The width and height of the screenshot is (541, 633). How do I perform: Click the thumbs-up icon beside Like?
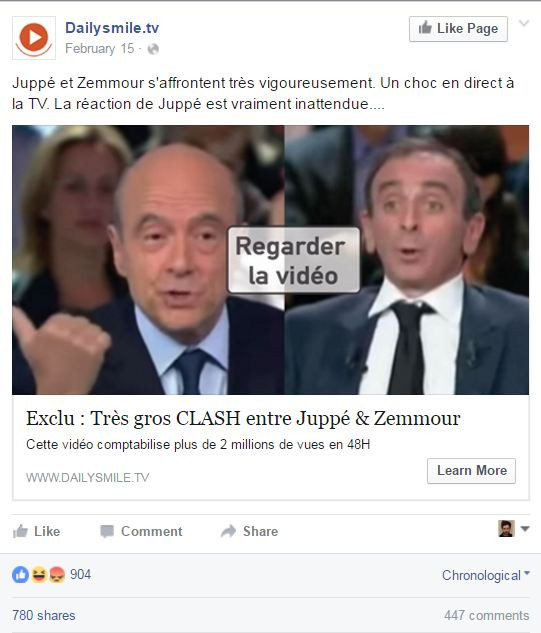[20, 531]
